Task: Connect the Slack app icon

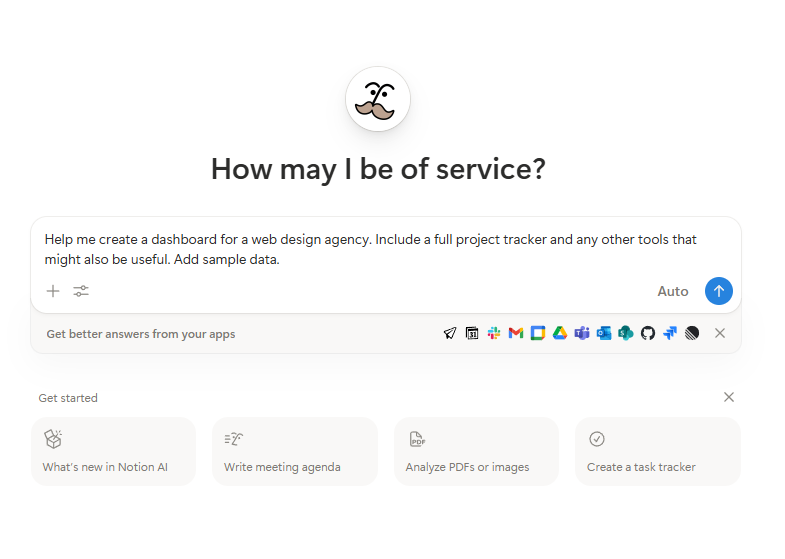Action: click(494, 333)
